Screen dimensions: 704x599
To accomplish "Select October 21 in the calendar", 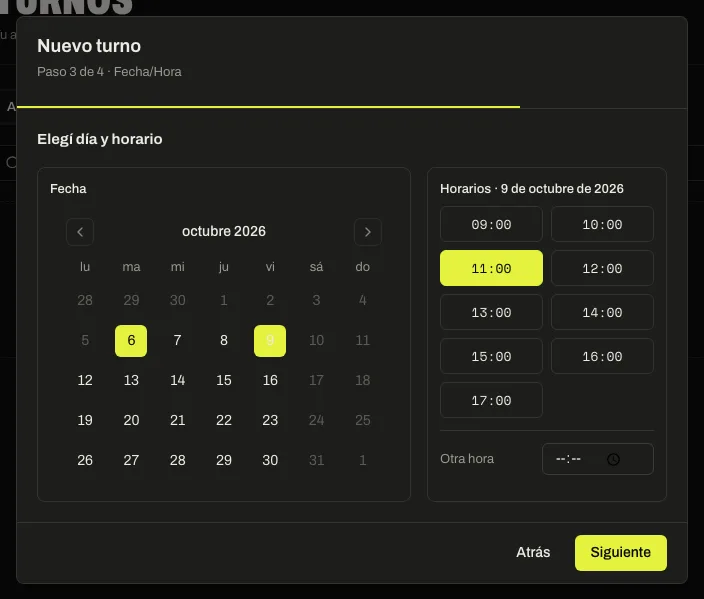I will pos(177,420).
